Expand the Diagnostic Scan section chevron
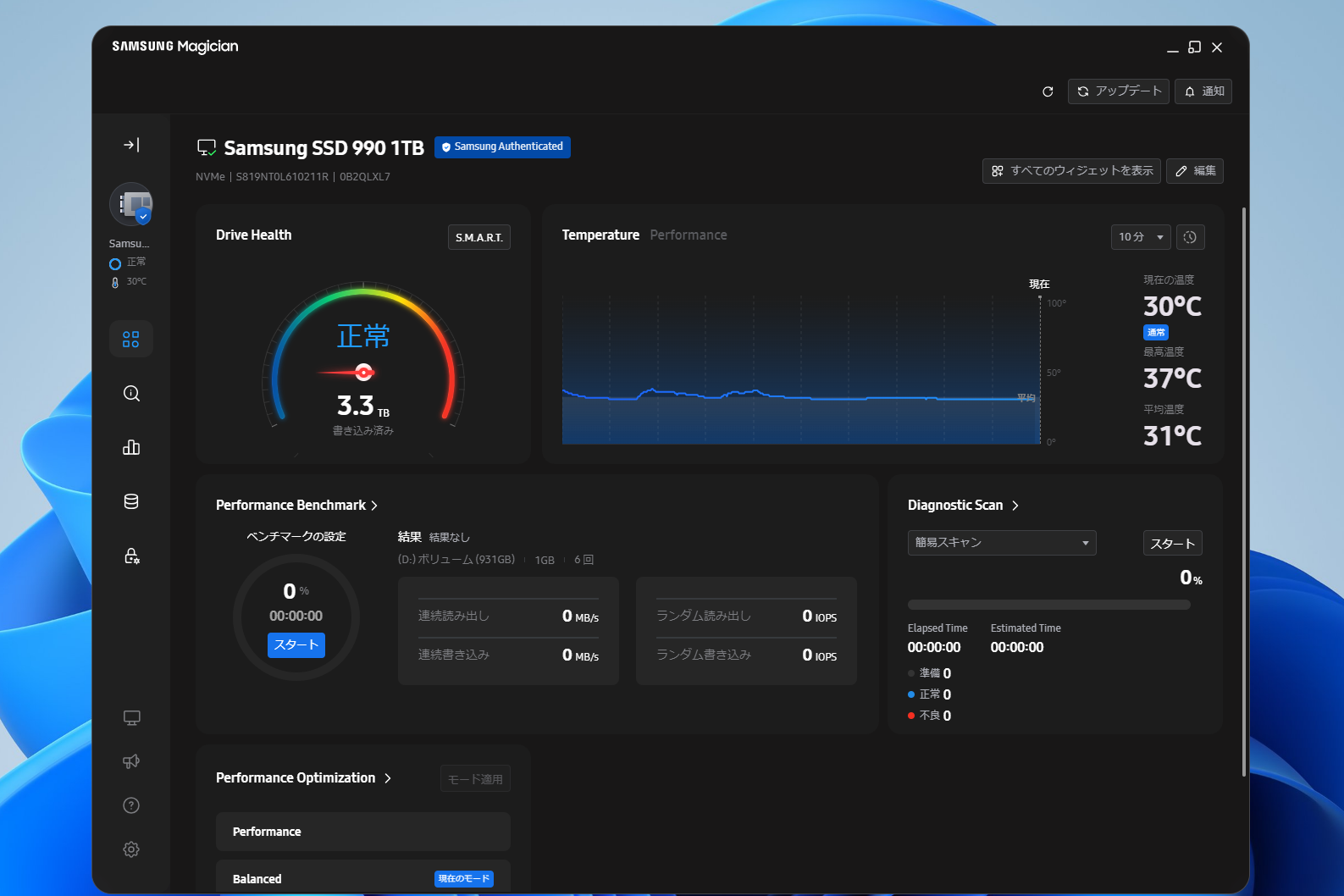The height and width of the screenshot is (896, 1344). point(1015,506)
